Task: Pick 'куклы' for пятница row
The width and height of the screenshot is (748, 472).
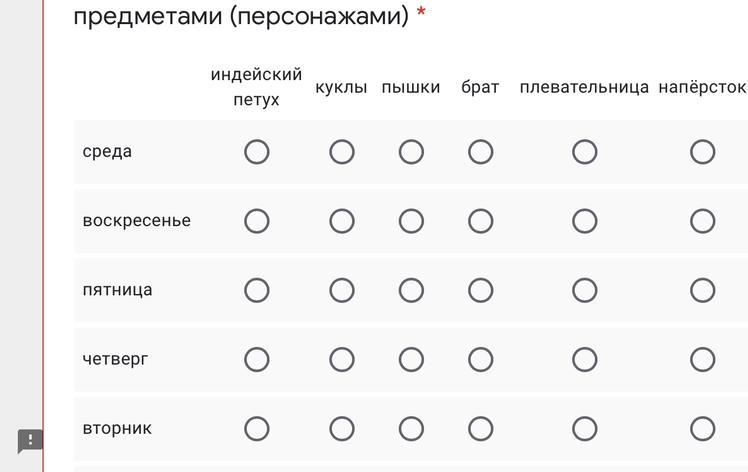Action: point(342,290)
